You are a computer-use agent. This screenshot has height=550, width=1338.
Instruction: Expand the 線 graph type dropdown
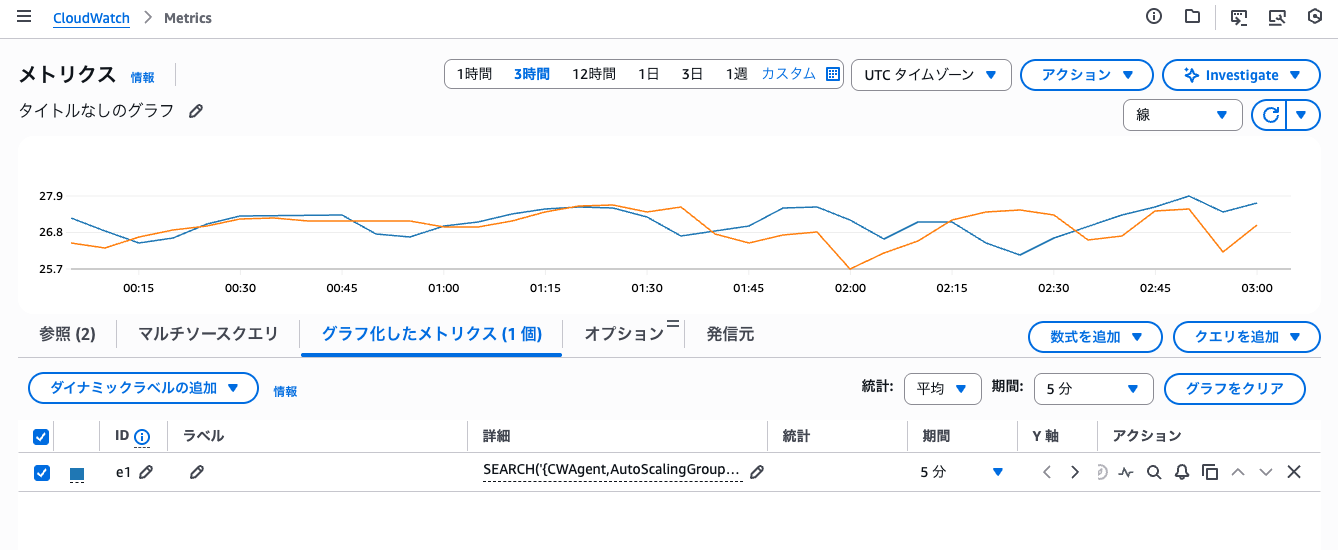coord(1182,115)
